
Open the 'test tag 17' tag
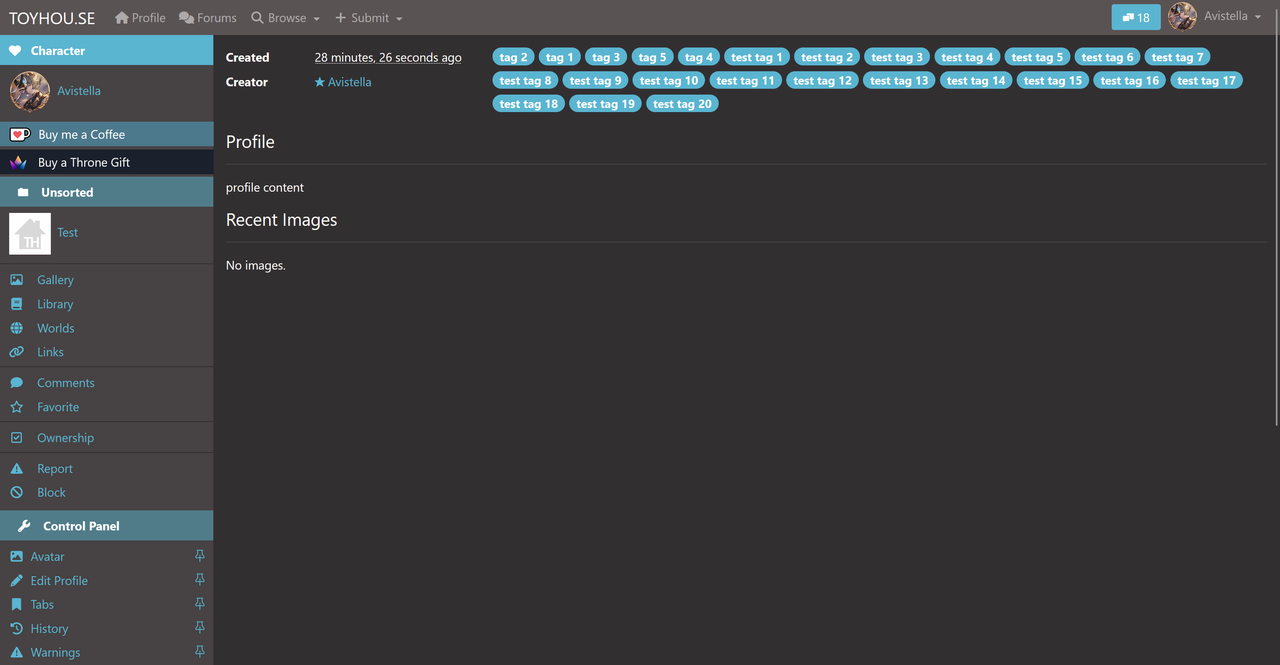(x=1206, y=80)
